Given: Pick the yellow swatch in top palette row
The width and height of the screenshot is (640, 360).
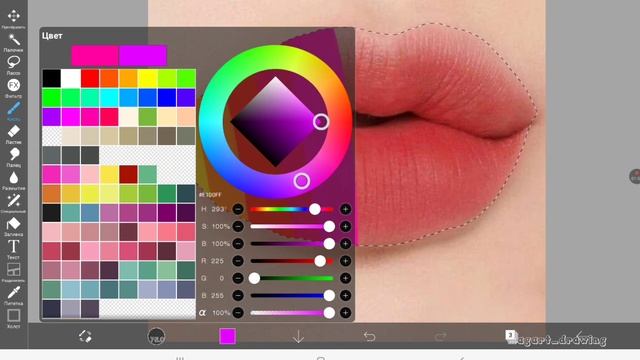Looking at the screenshot, I should pos(147,78).
